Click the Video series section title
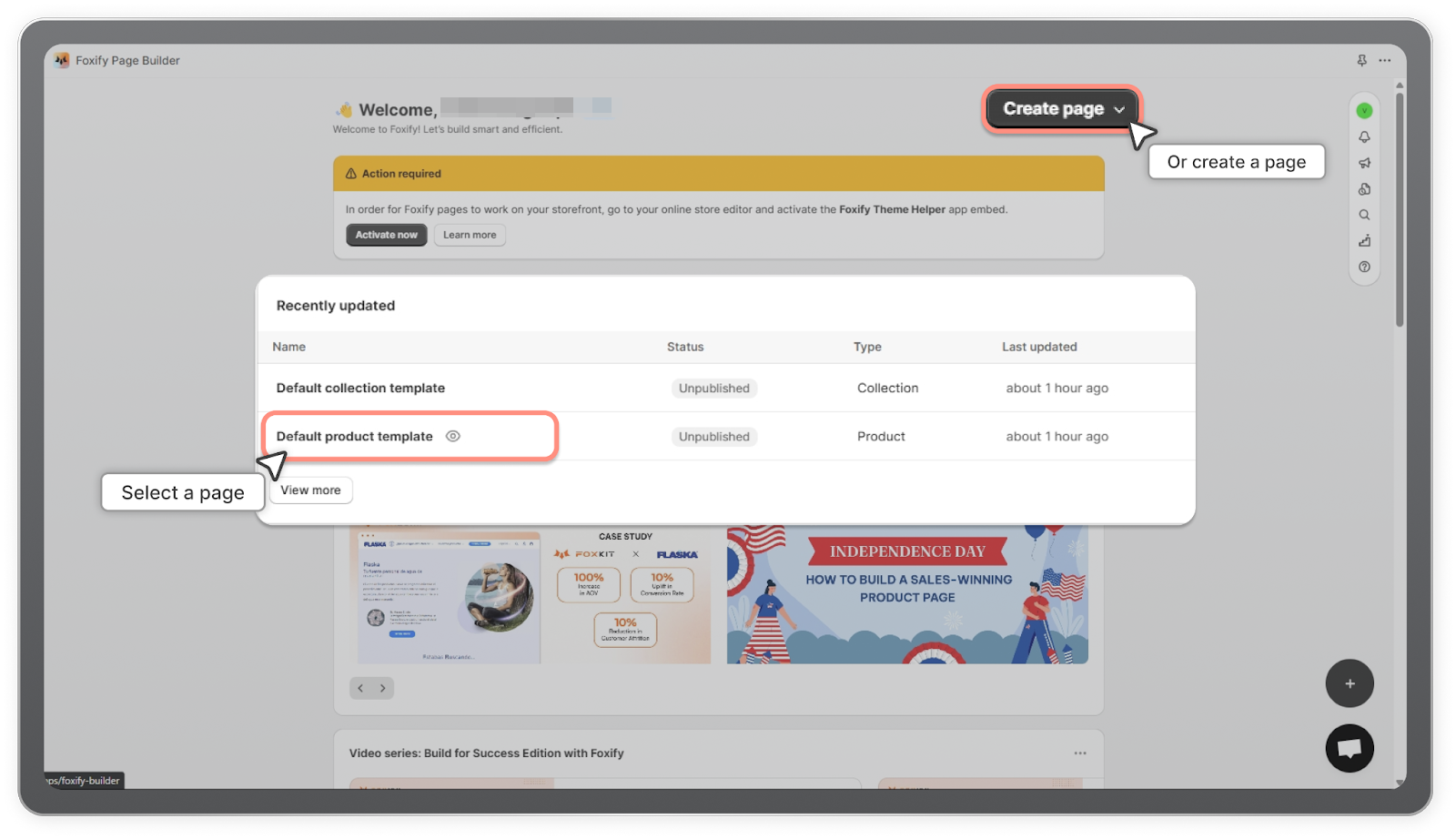The height and width of the screenshot is (839, 1456). [487, 753]
